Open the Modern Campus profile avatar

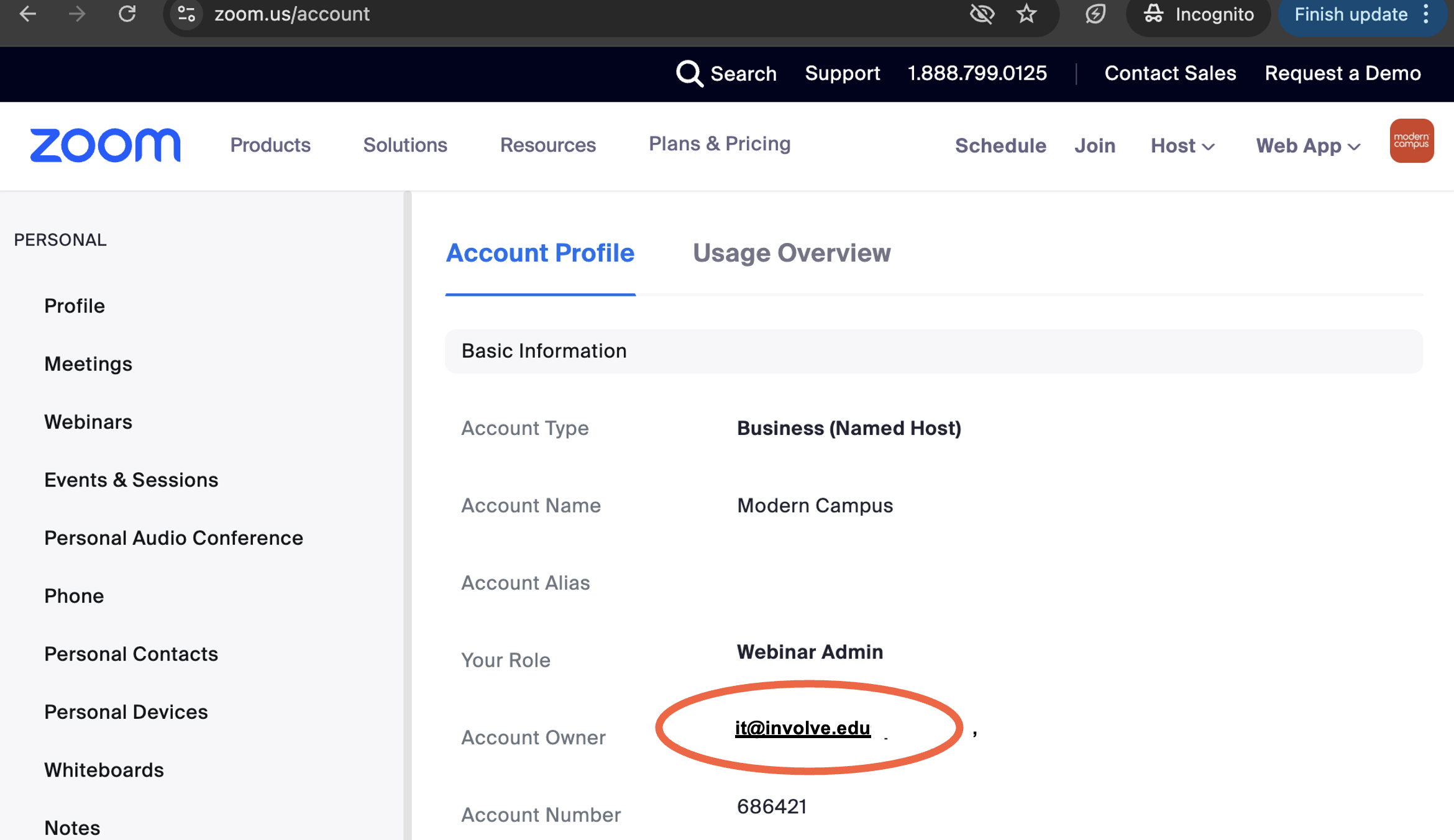tap(1412, 140)
